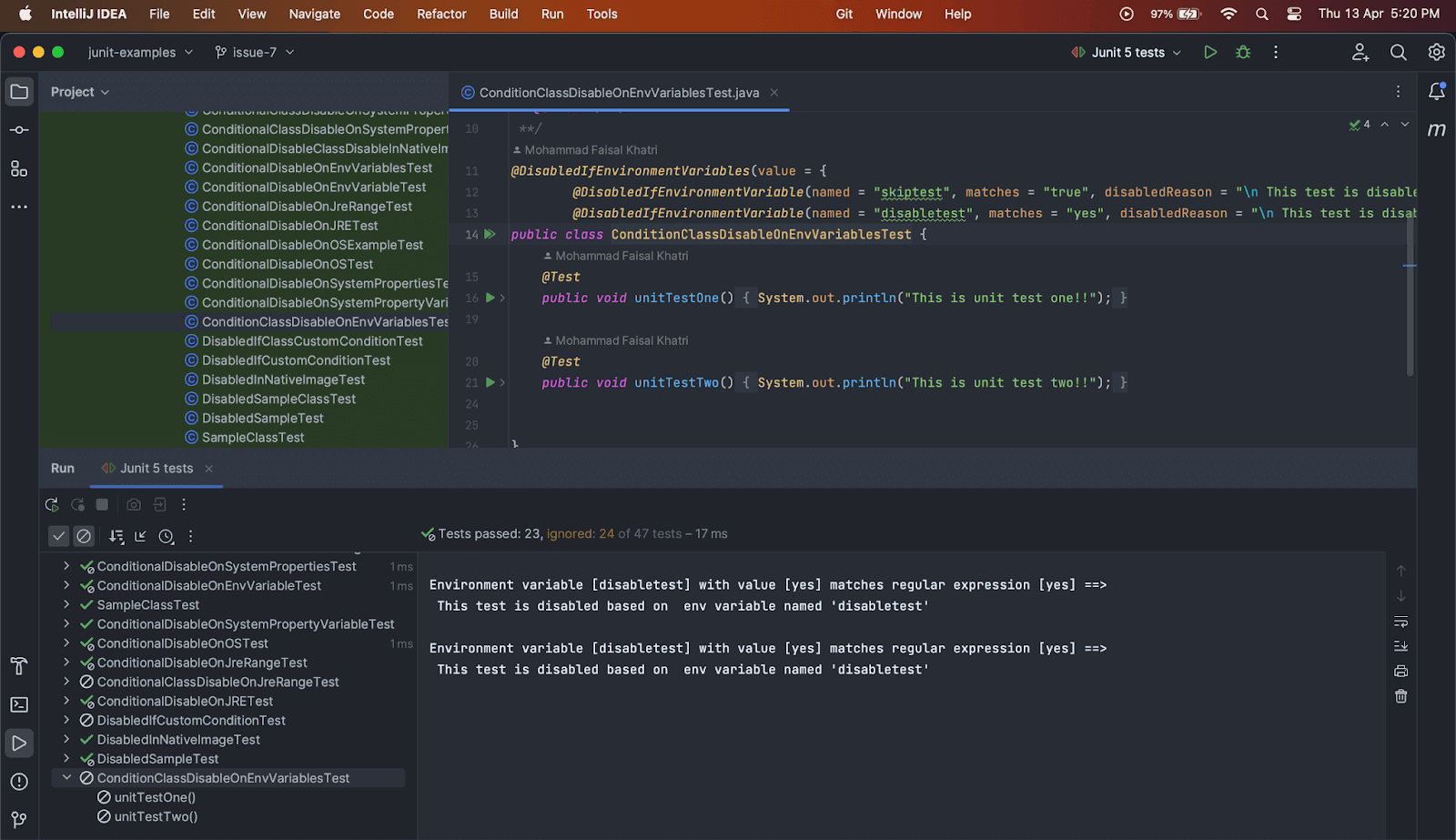Open the Refactor menu

pyautogui.click(x=441, y=14)
